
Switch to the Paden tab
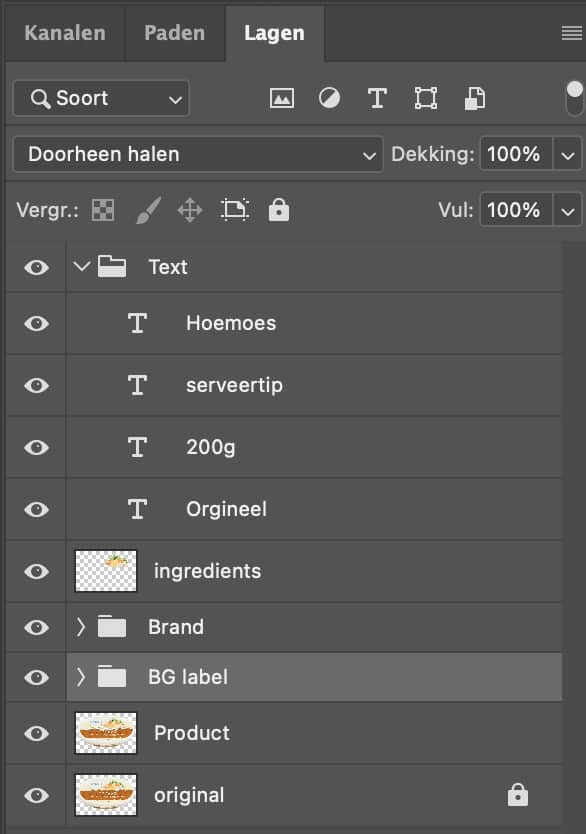click(x=174, y=33)
